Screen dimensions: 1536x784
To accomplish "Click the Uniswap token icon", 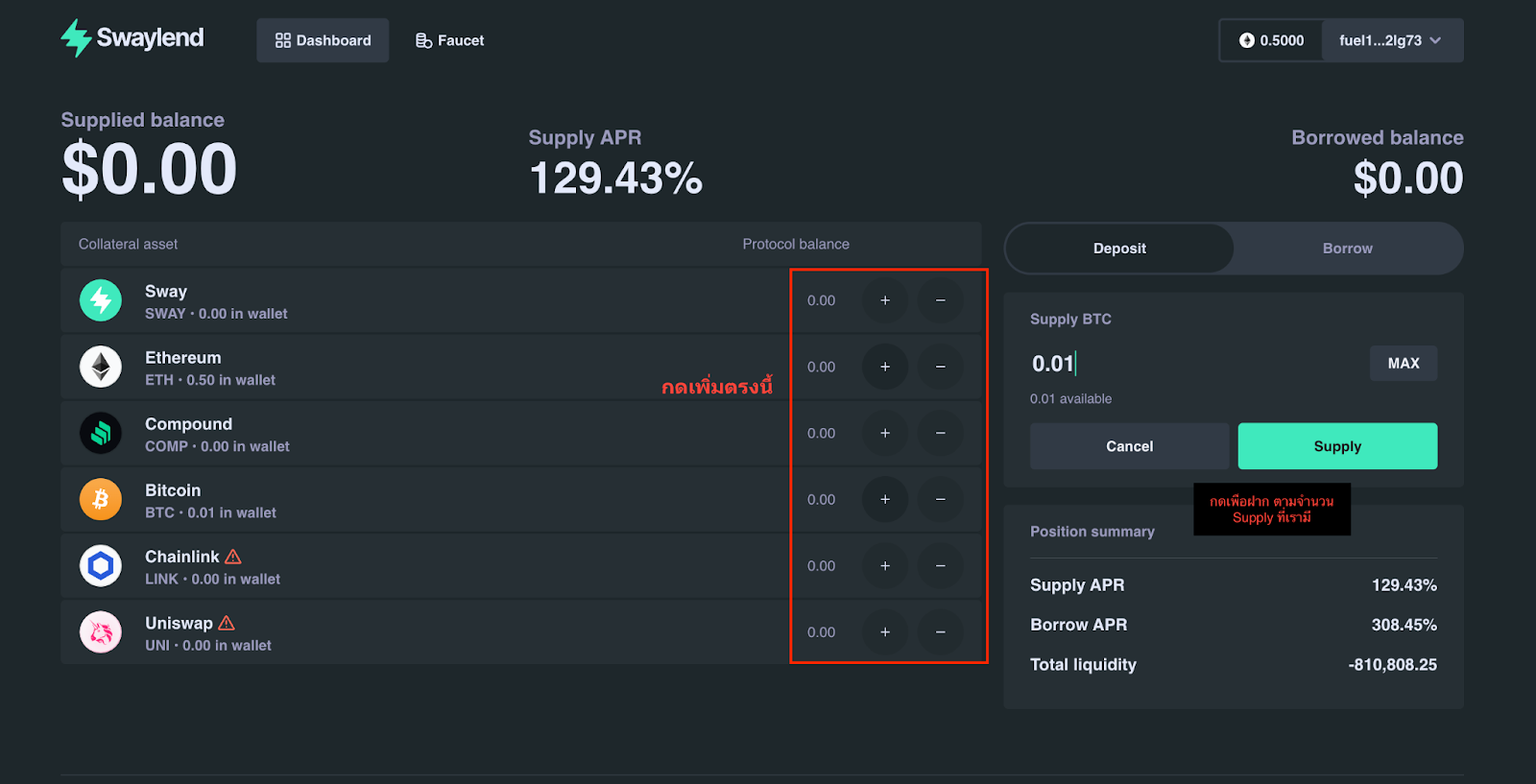I will click(101, 632).
